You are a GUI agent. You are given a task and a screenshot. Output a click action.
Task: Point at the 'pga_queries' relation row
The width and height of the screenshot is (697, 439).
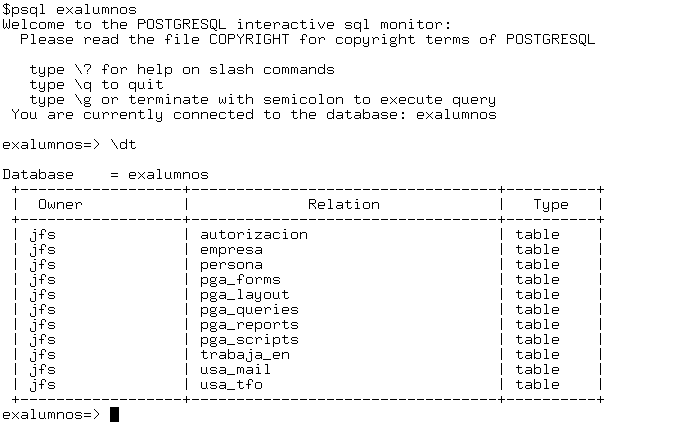tap(249, 310)
